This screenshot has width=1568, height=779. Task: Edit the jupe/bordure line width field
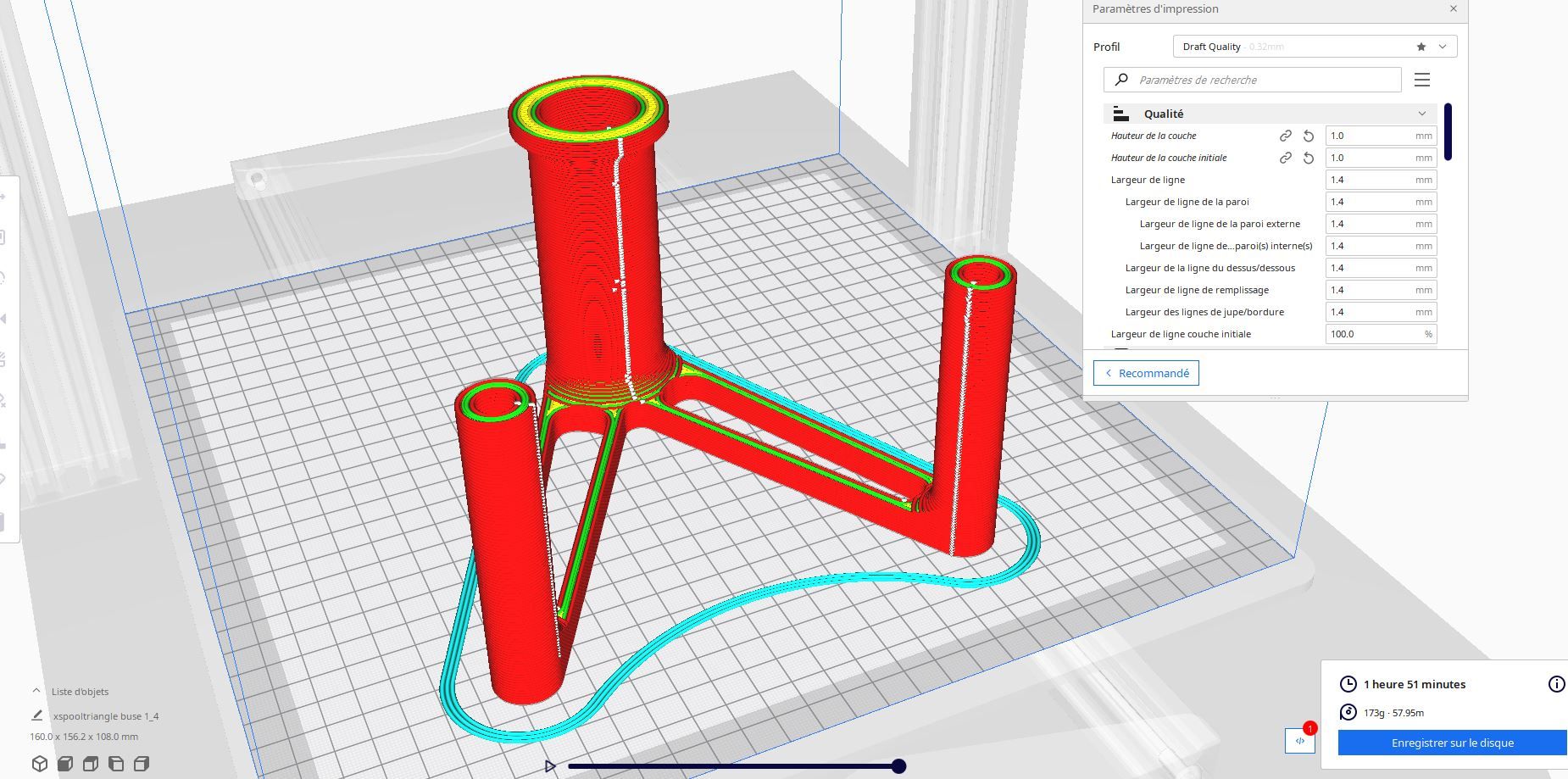pyautogui.click(x=1381, y=312)
